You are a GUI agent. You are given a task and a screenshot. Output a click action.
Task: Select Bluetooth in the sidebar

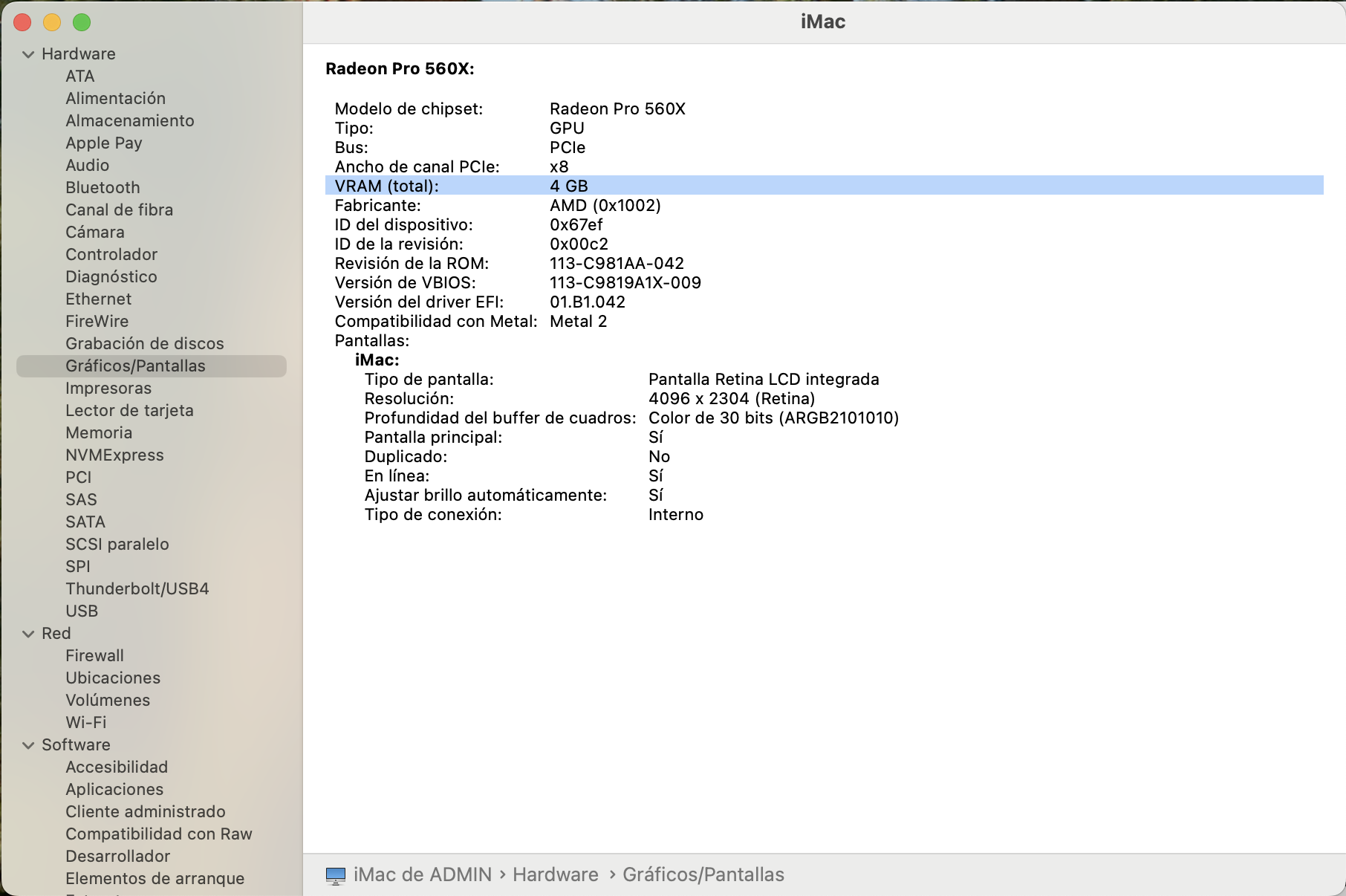[x=103, y=188]
